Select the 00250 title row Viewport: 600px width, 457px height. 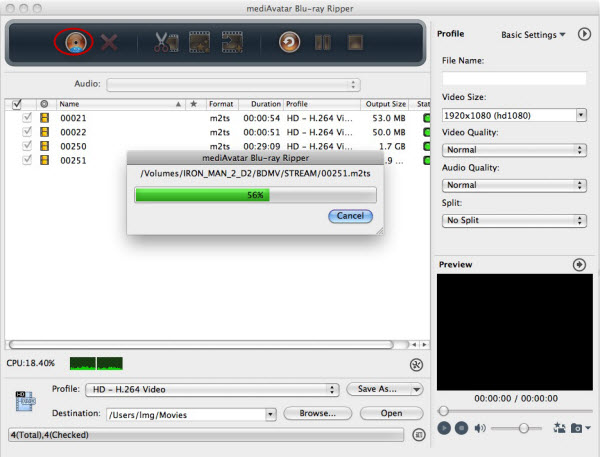(217, 146)
